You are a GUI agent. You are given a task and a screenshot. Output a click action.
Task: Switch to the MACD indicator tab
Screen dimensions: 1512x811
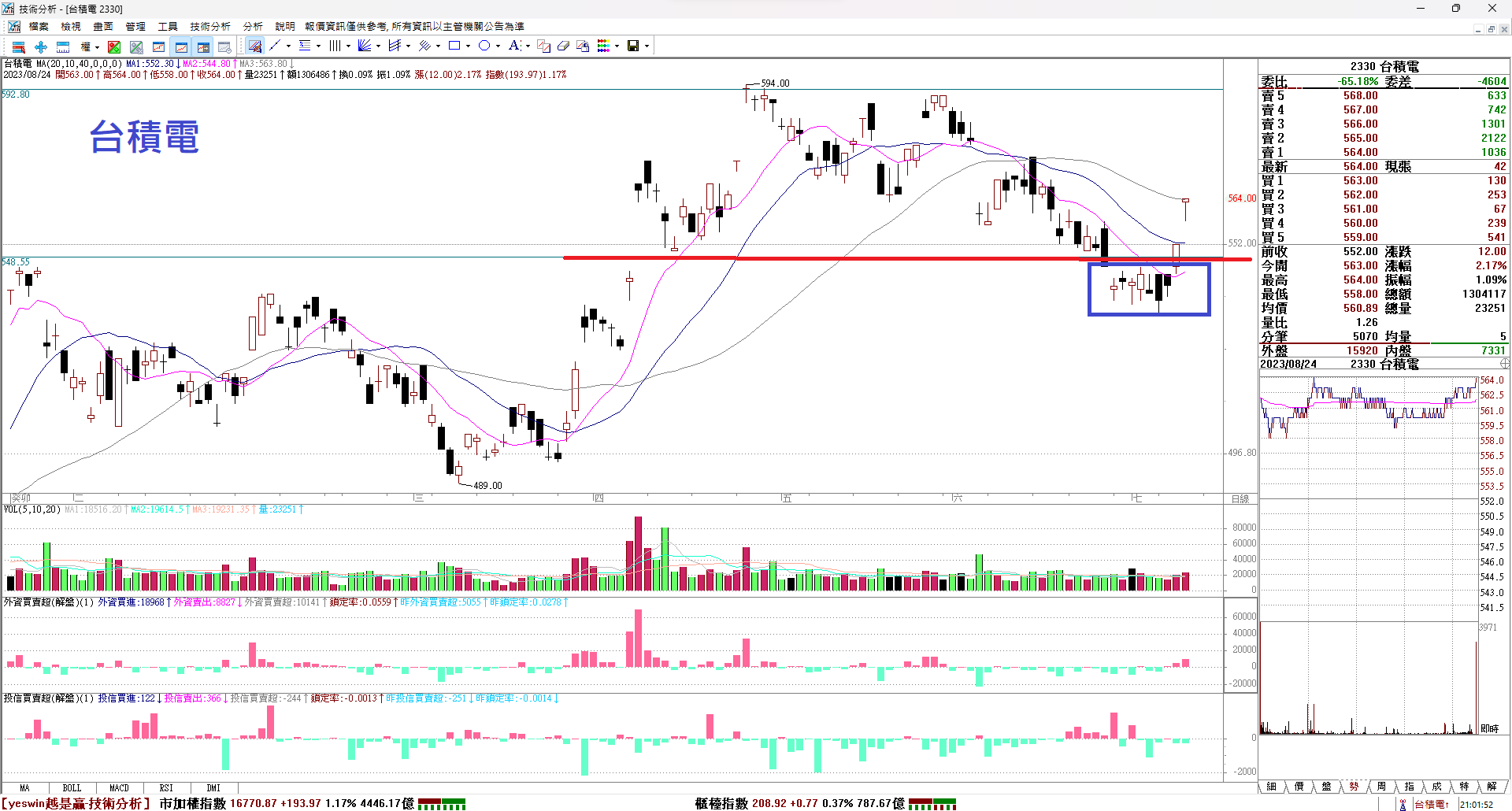click(x=119, y=787)
